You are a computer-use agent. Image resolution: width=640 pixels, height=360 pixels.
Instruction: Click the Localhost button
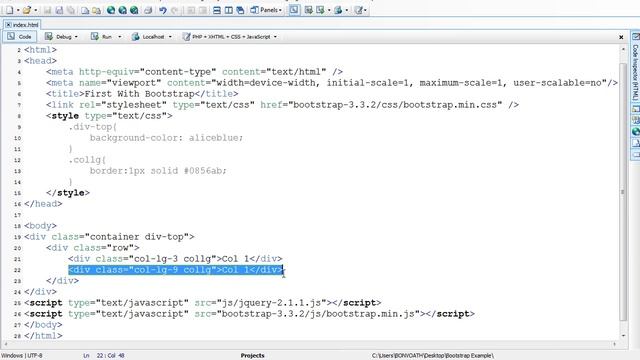149,37
